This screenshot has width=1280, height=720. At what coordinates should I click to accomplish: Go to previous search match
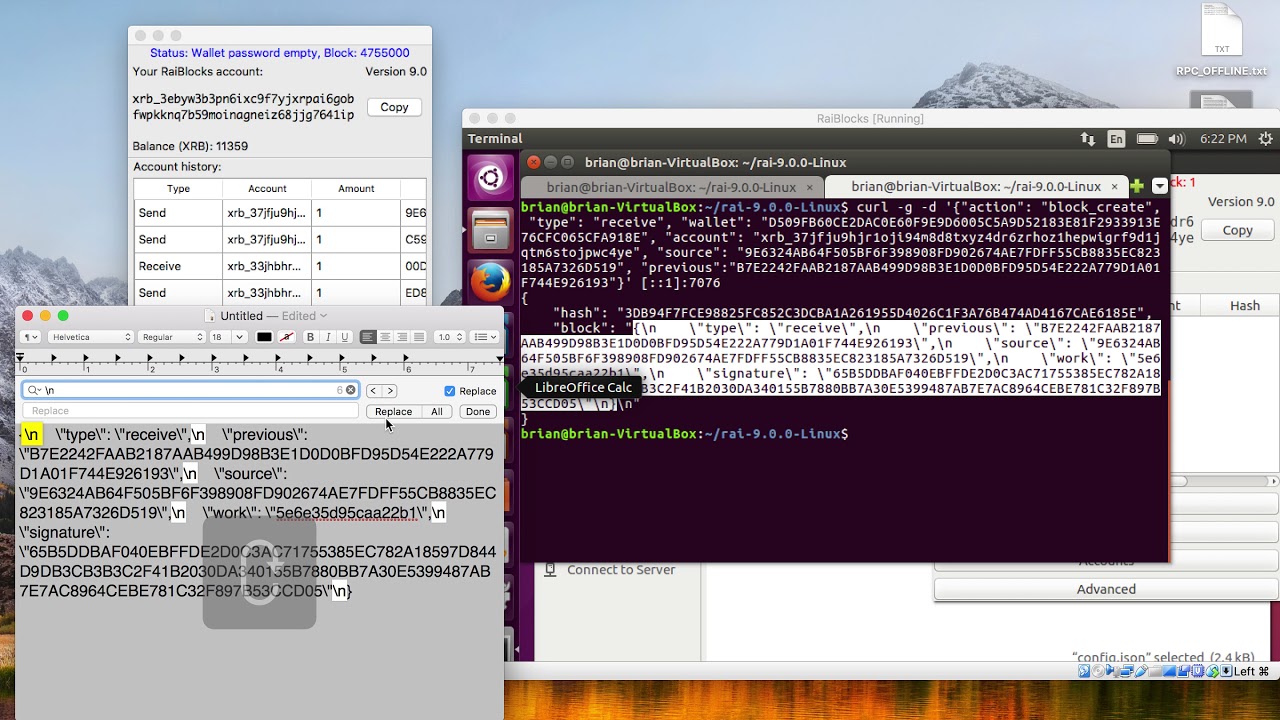(372, 391)
